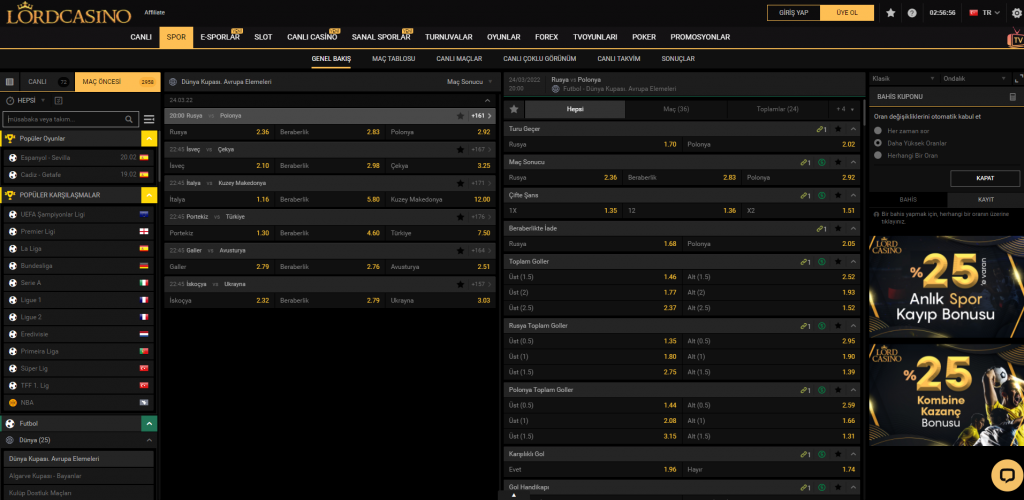The image size is (1024, 500).
Task: Favorite the Rusya vs Polonya match star
Action: [460, 116]
